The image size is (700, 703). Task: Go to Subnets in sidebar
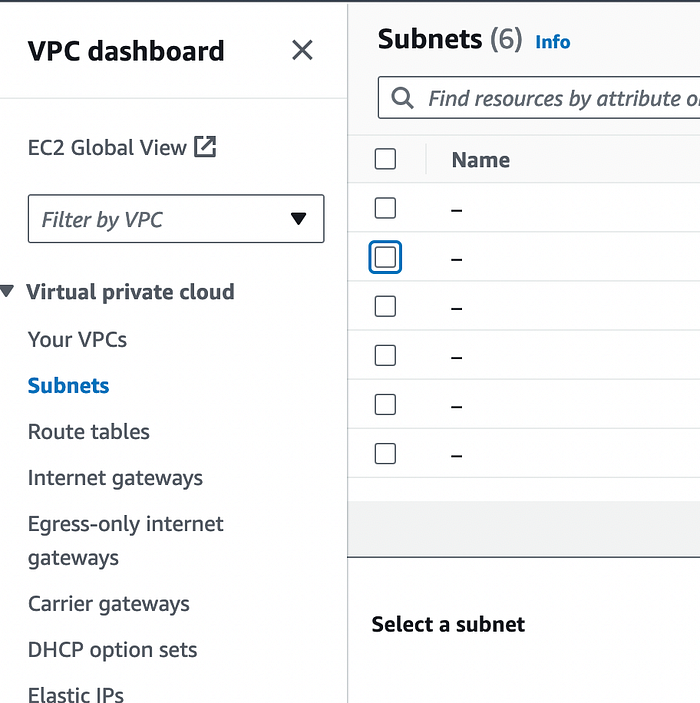click(69, 385)
